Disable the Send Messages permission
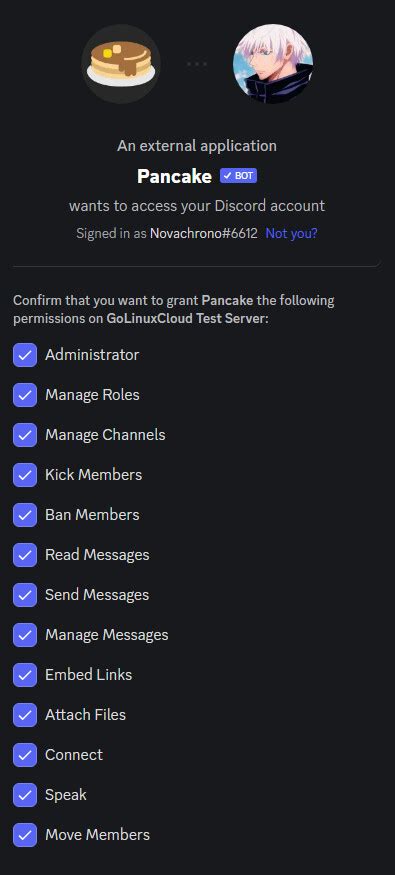Screen dimensions: 395x875 tap(25, 595)
